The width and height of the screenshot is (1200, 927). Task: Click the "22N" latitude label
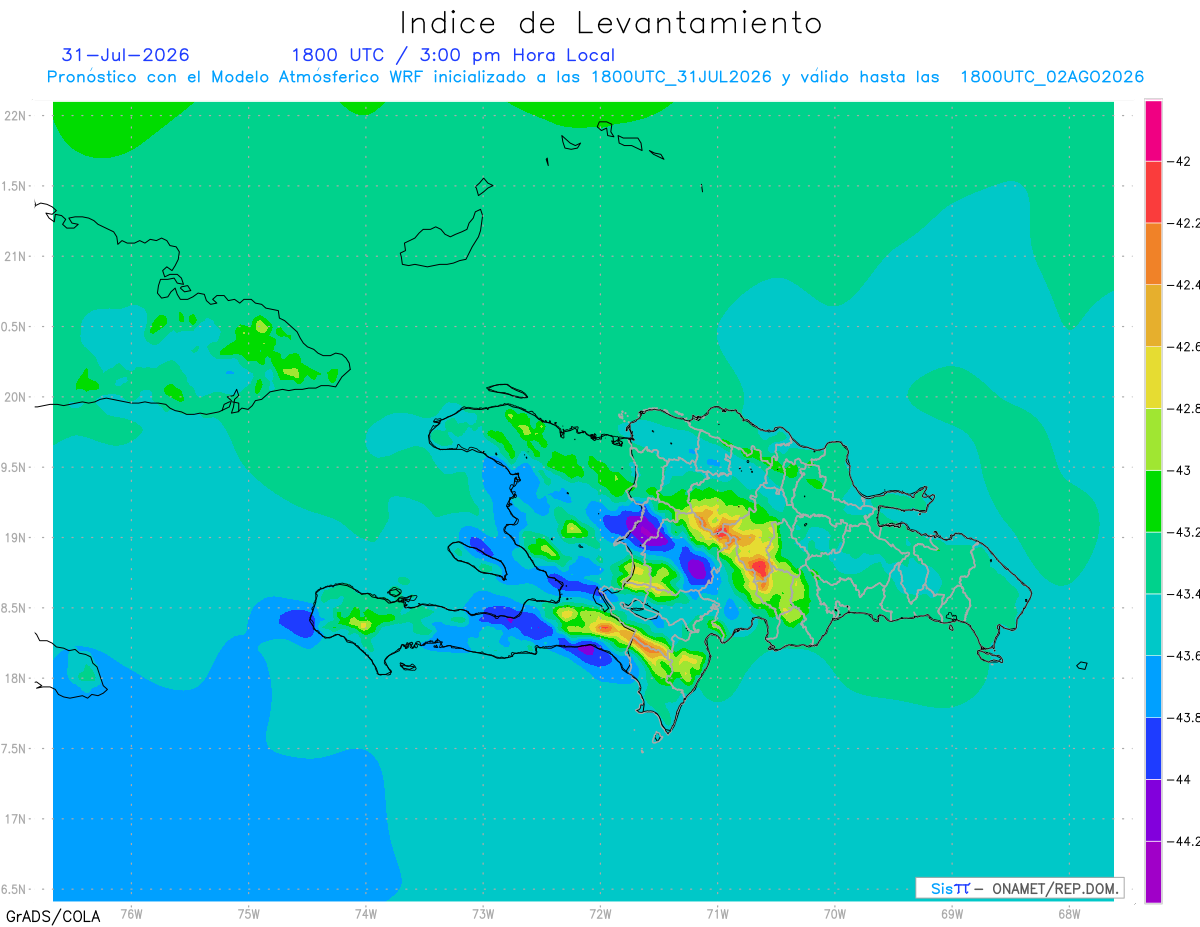click(x=17, y=116)
